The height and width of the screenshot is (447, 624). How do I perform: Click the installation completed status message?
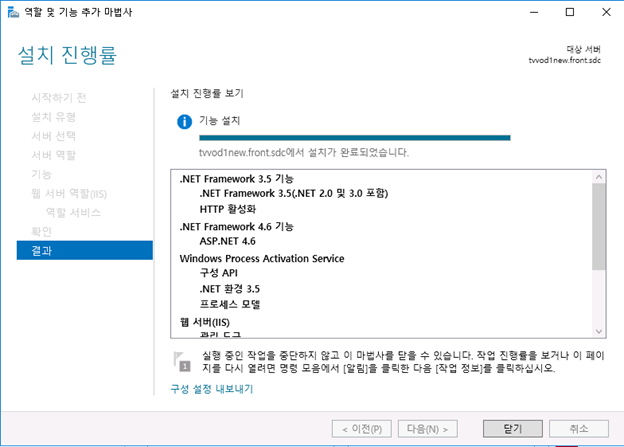(x=304, y=152)
